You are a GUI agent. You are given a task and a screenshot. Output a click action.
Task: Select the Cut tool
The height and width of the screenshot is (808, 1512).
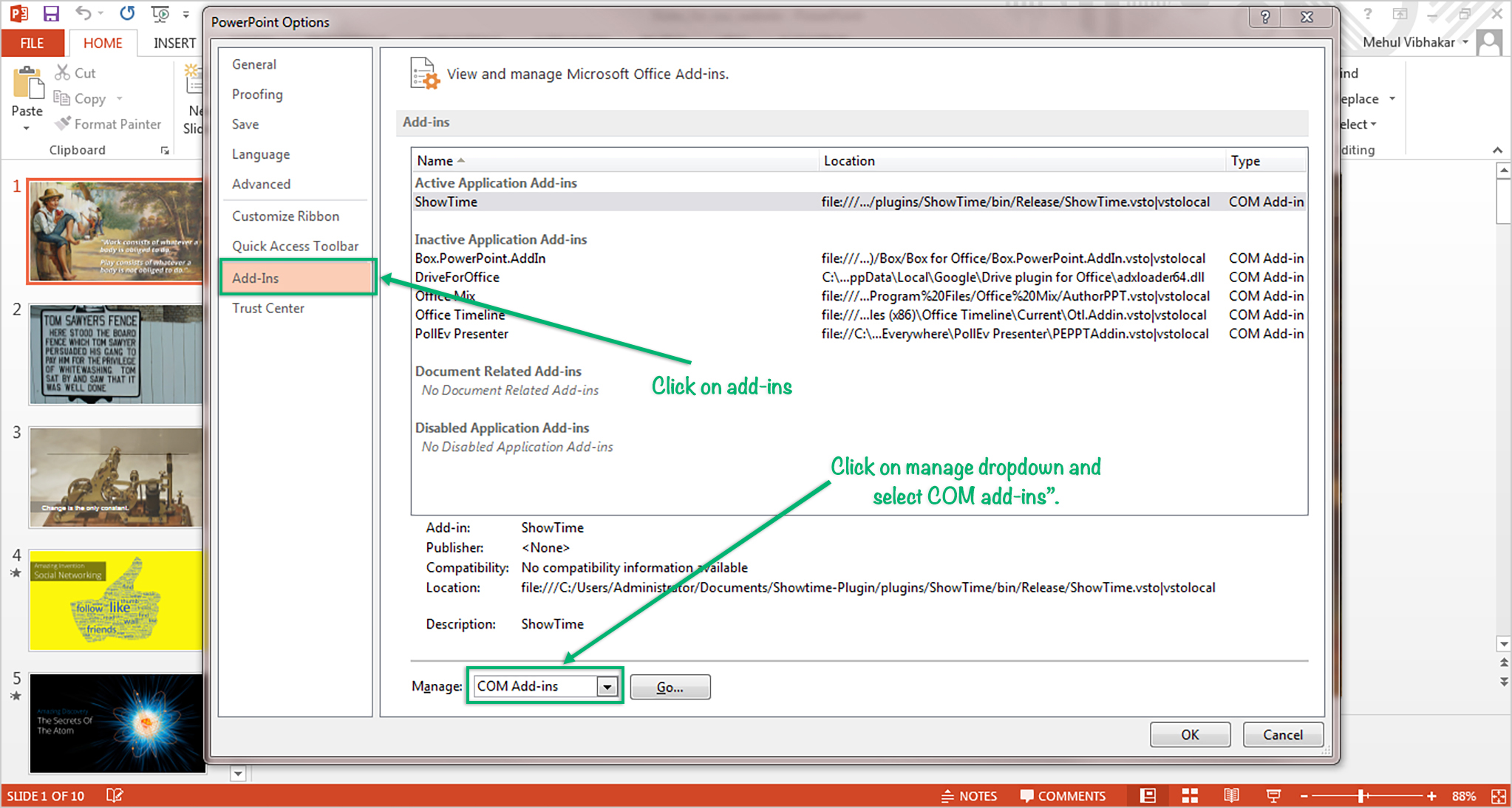(74, 72)
